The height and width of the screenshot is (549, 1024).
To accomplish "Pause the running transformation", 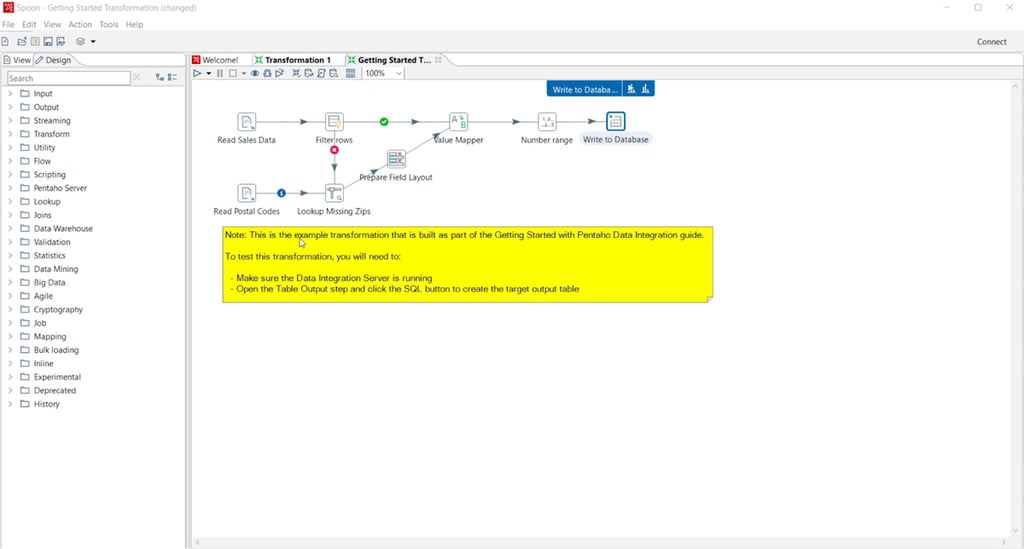I will [219, 73].
